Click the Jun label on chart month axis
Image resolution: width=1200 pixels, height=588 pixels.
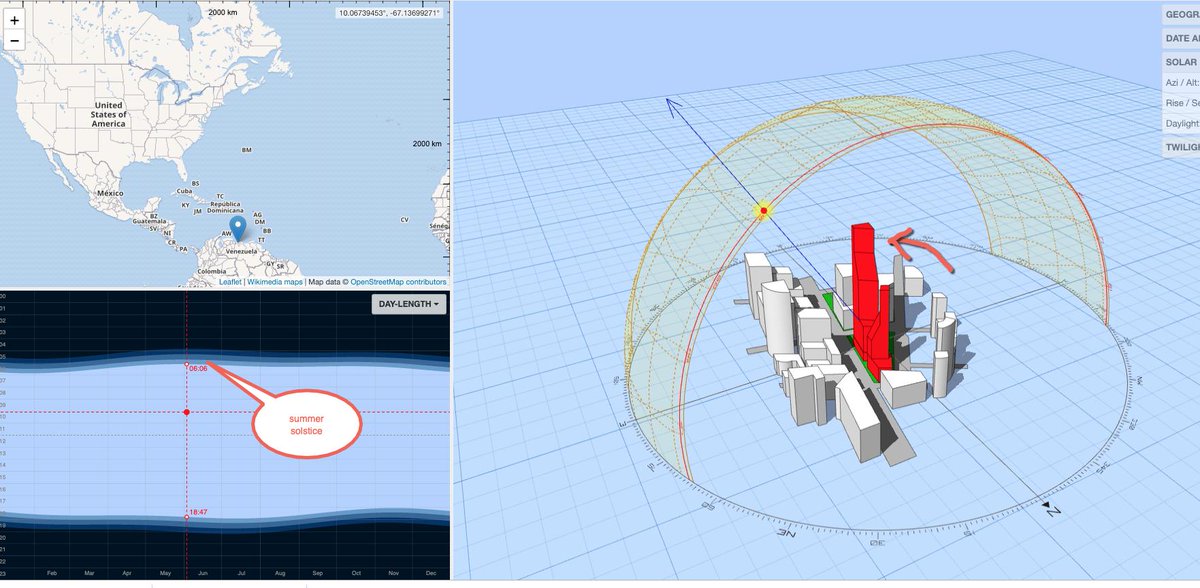tap(203, 573)
